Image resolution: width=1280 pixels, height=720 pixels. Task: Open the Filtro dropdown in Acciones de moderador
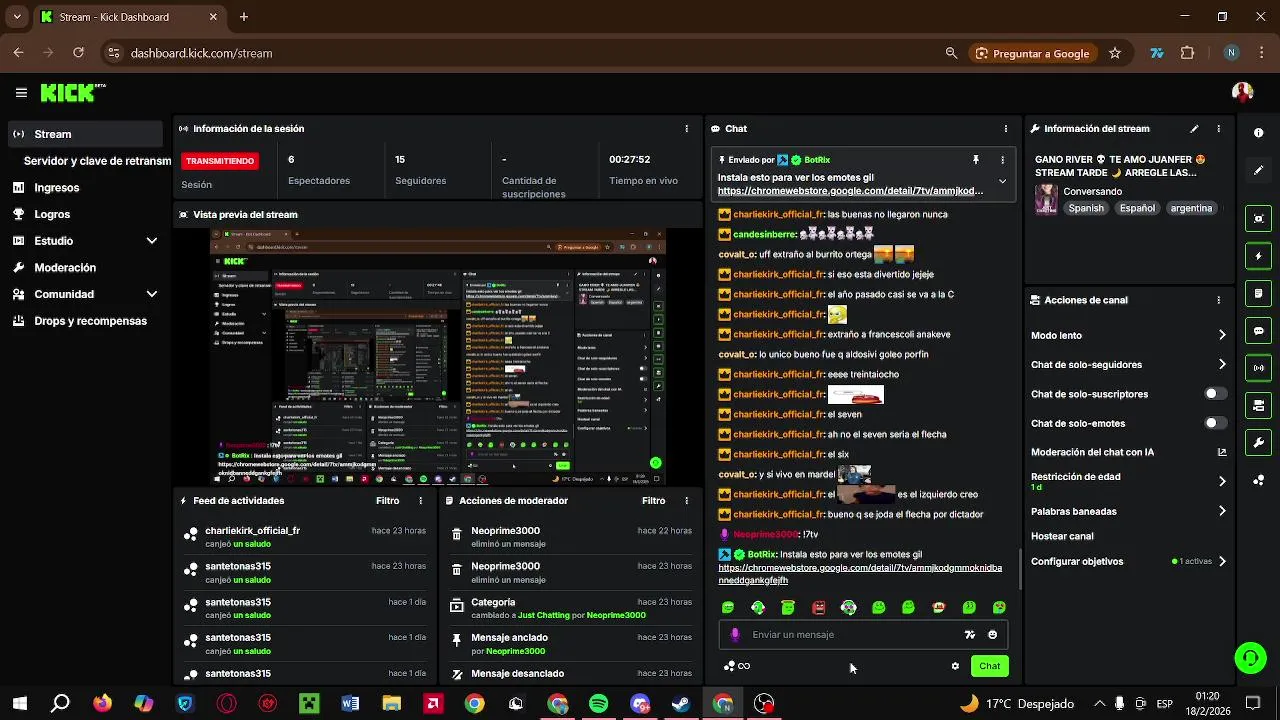point(653,501)
